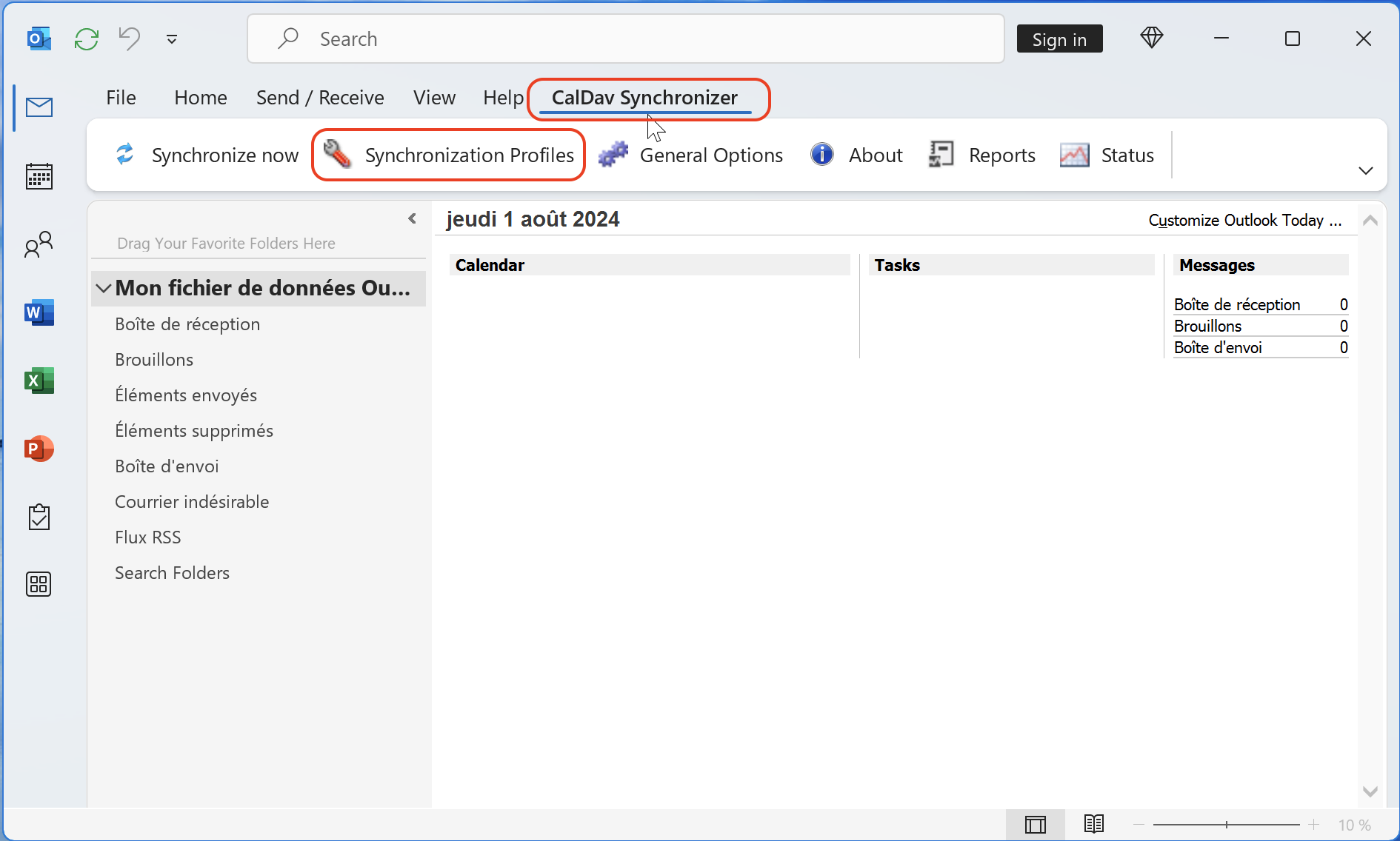Switch to Reading view icon
This screenshot has width=1400, height=841.
pos(1094,824)
